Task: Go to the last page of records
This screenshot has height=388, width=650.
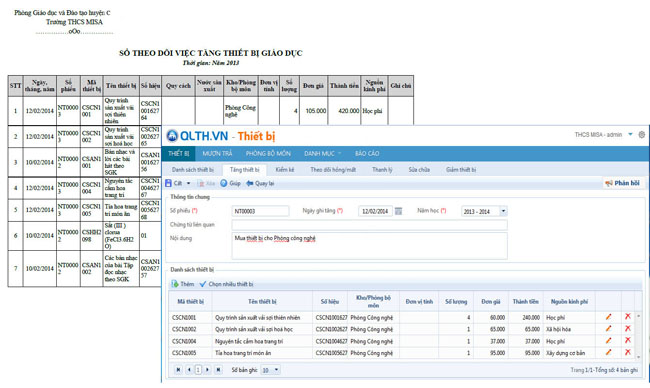Action: click(218, 369)
